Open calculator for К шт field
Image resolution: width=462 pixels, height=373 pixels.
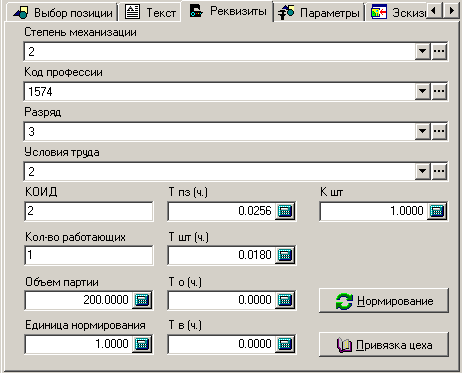(437, 211)
